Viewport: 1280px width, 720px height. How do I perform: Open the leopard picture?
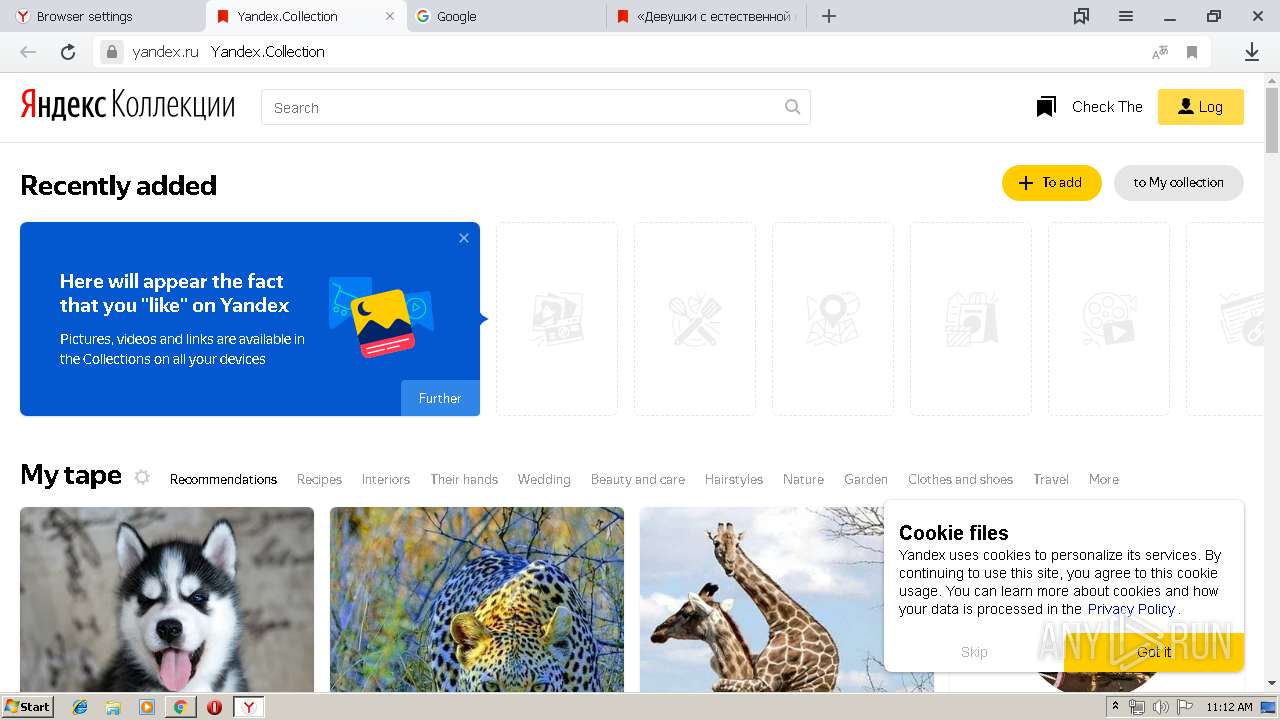click(x=477, y=600)
